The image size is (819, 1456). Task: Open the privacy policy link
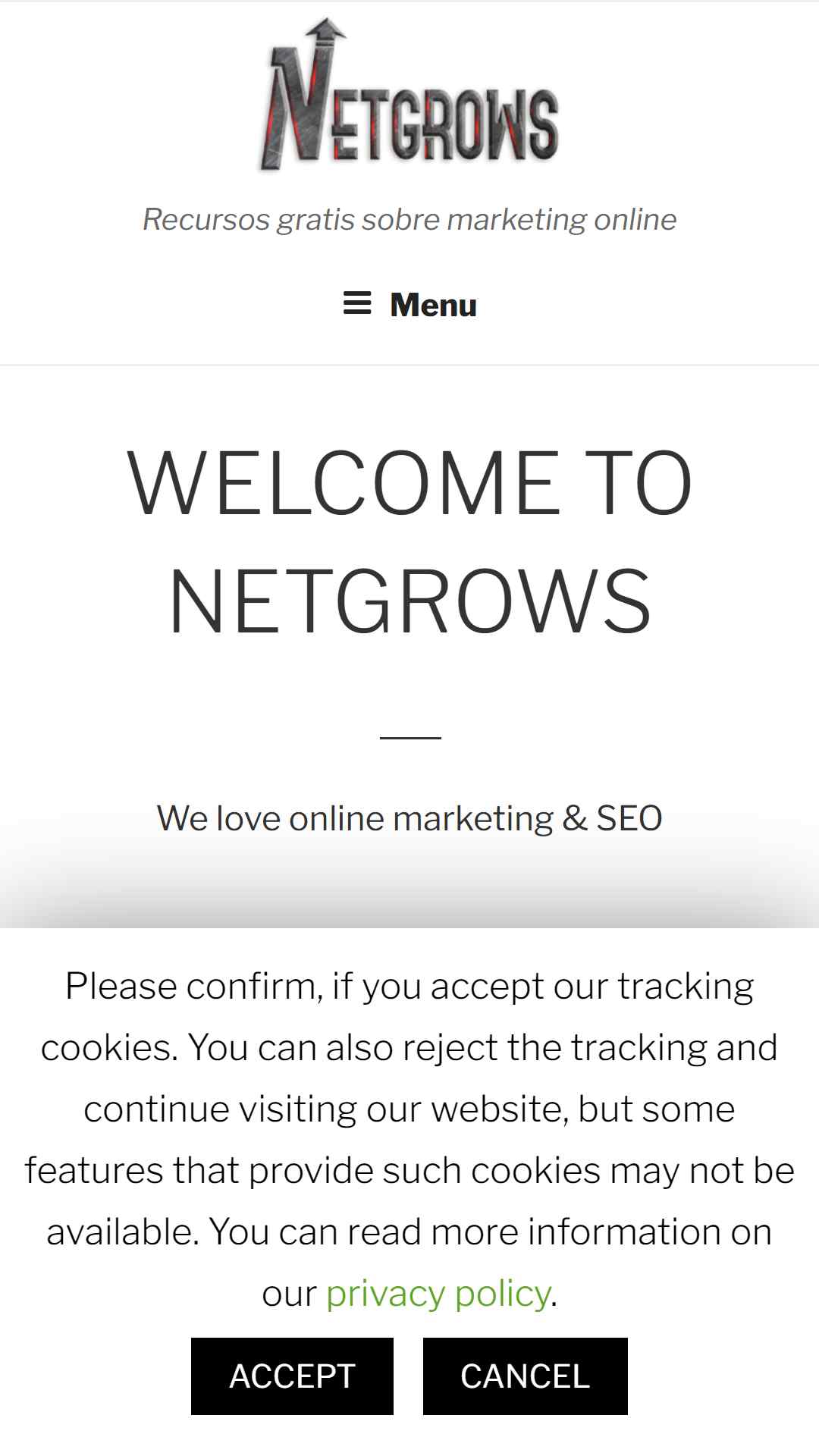438,1293
